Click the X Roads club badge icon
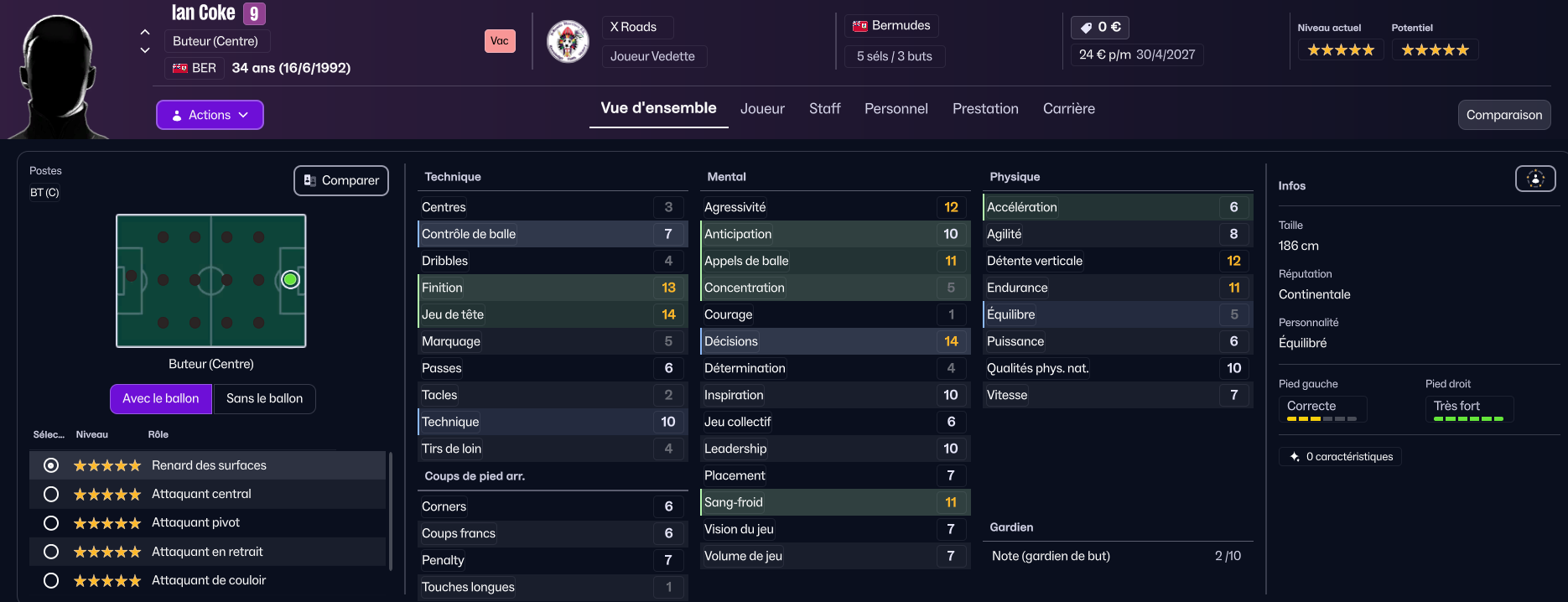Viewport: 1568px width, 602px height. [x=568, y=41]
